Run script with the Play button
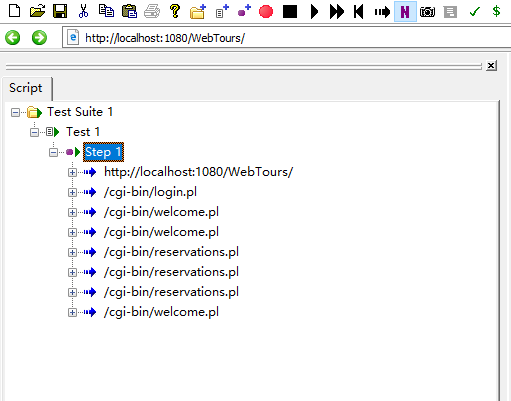This screenshot has height=401, width=511. pos(314,12)
